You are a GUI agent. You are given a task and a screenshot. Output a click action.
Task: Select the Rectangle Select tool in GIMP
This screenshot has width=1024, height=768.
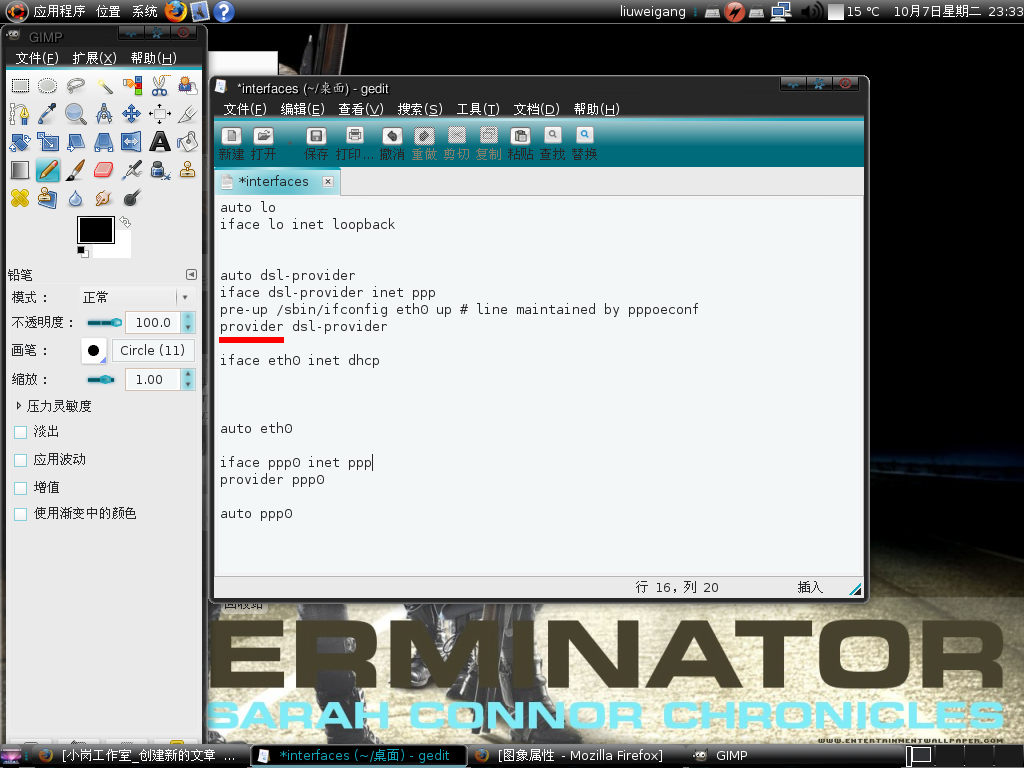(x=20, y=86)
